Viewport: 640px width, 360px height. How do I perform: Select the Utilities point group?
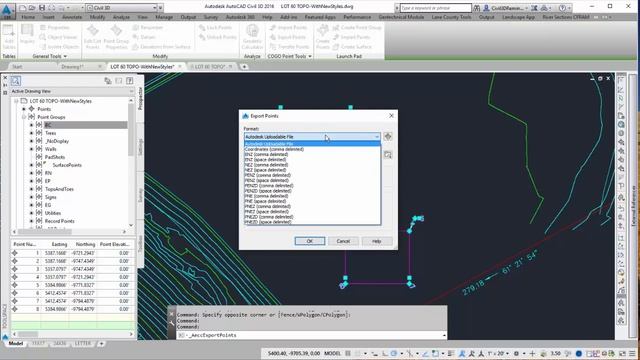(53, 213)
